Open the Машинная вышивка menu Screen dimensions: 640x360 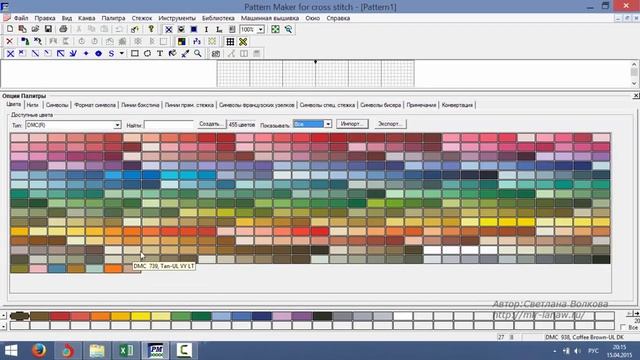point(270,18)
